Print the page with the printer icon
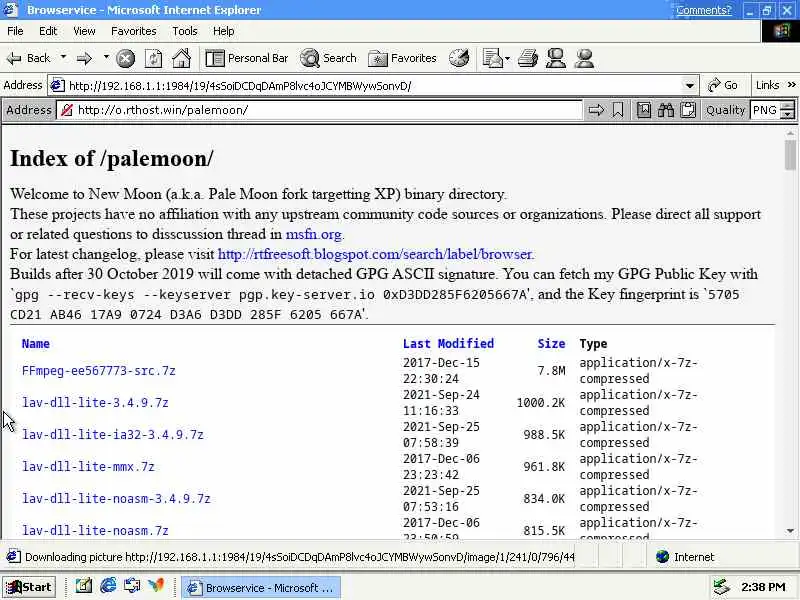800x600 pixels. tap(528, 58)
